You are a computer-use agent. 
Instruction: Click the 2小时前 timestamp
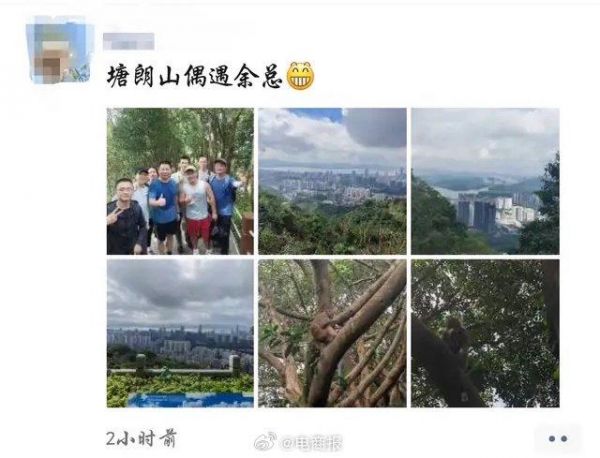141,438
